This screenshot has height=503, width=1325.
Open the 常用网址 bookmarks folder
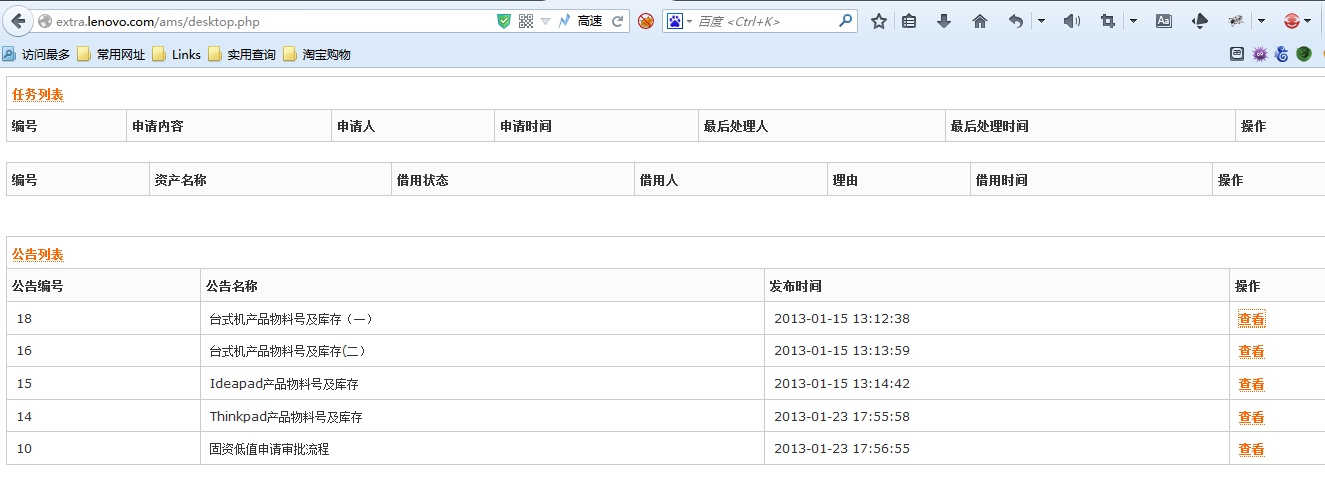click(x=111, y=55)
